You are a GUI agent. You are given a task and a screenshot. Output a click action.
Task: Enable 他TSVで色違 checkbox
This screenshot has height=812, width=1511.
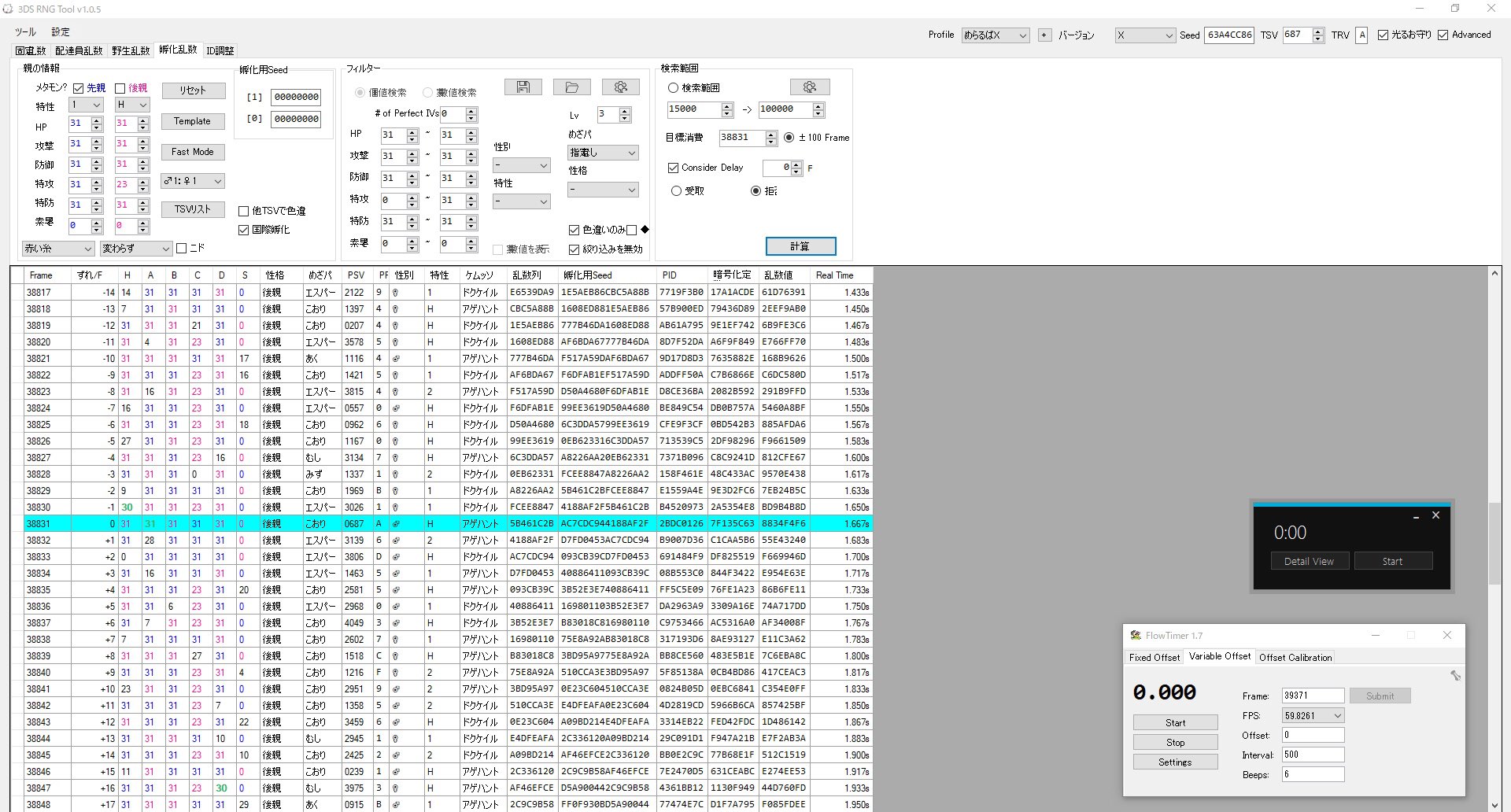click(x=244, y=211)
